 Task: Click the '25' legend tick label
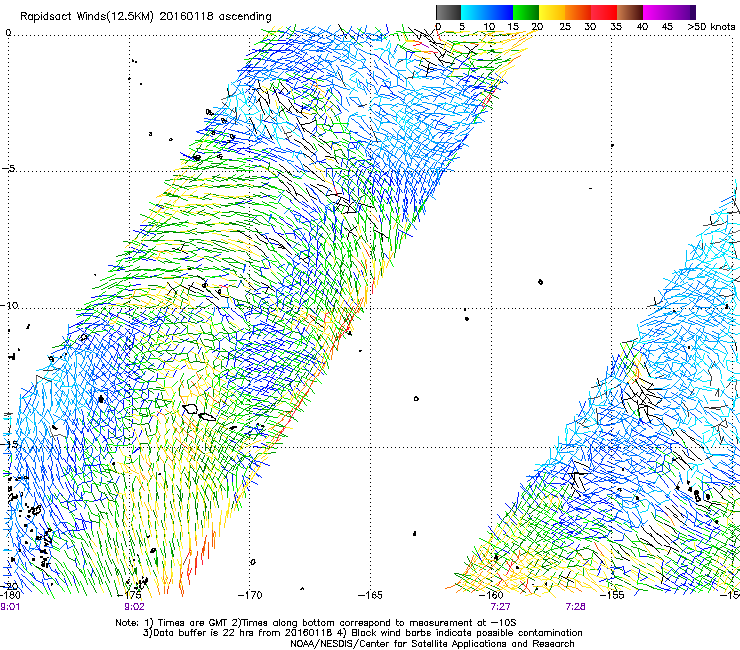[565, 27]
